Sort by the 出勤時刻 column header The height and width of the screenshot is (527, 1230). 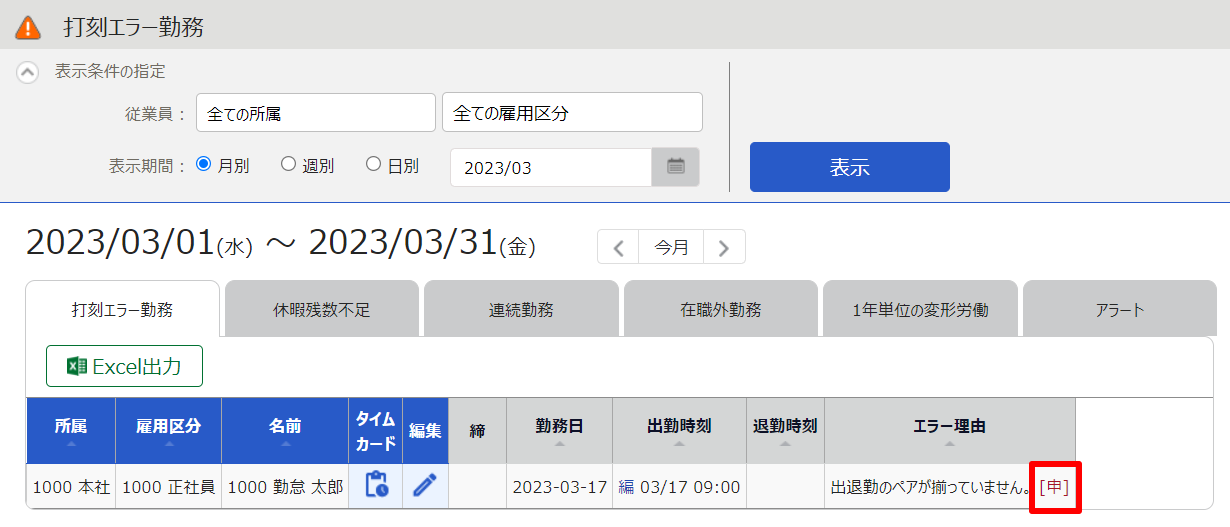(x=680, y=431)
